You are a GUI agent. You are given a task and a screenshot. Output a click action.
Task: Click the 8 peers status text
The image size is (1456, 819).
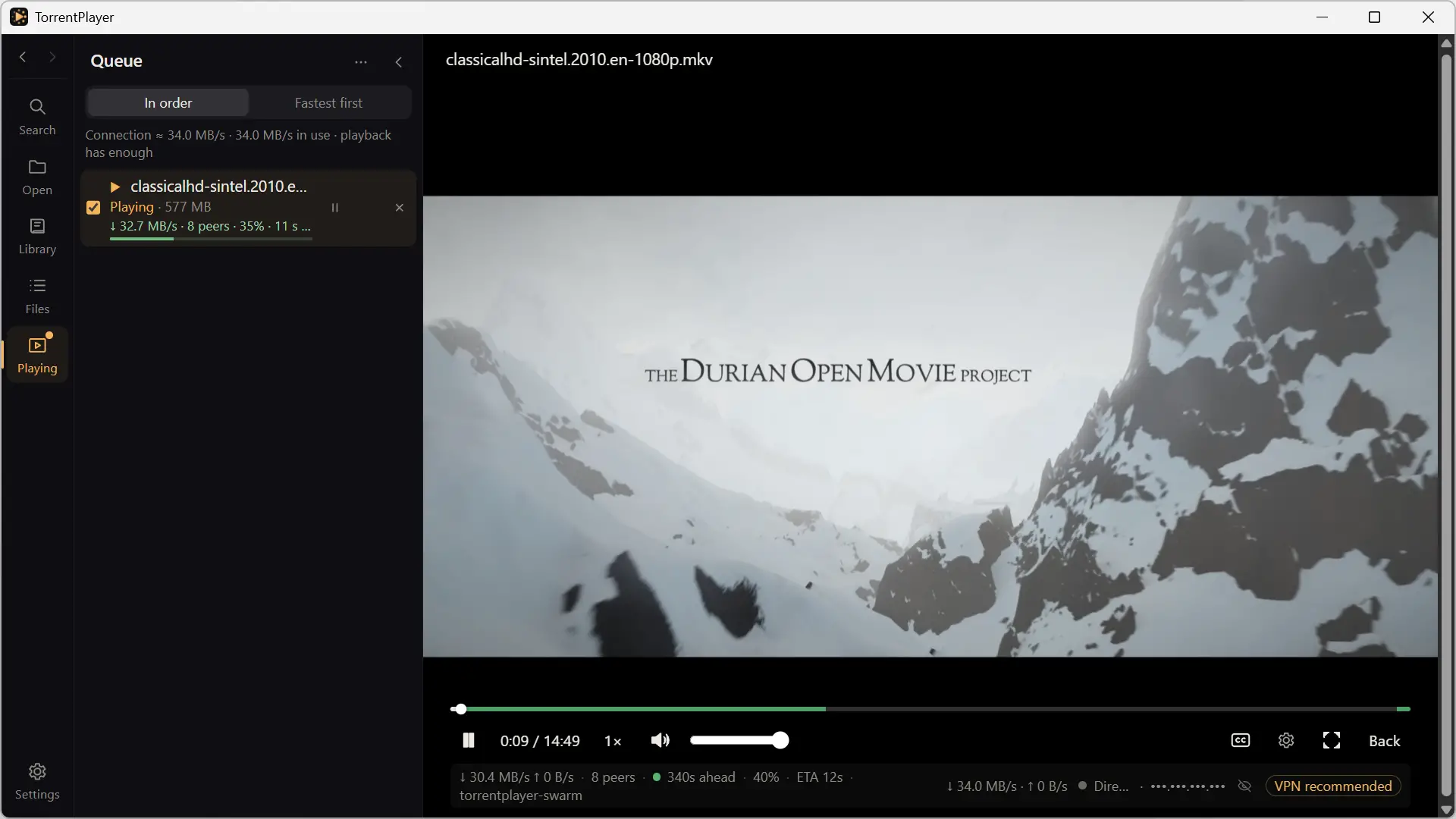click(x=613, y=777)
